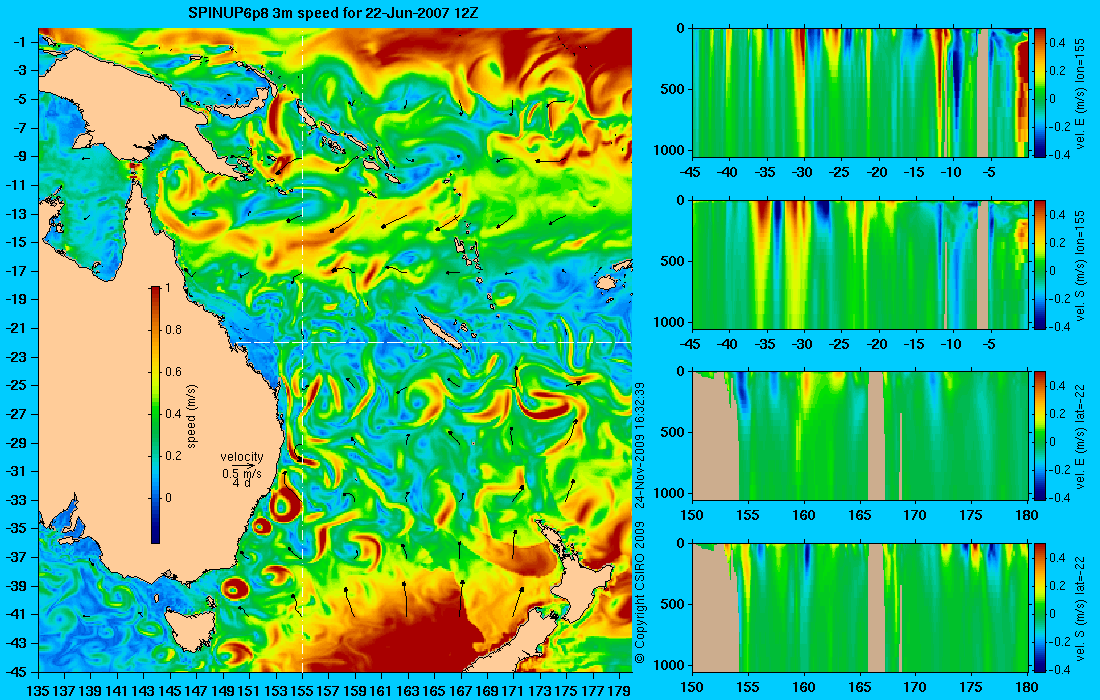Click the timestamp '24-Nov-2009 16:32:39'
This screenshot has width=1100, height=700.
[639, 445]
